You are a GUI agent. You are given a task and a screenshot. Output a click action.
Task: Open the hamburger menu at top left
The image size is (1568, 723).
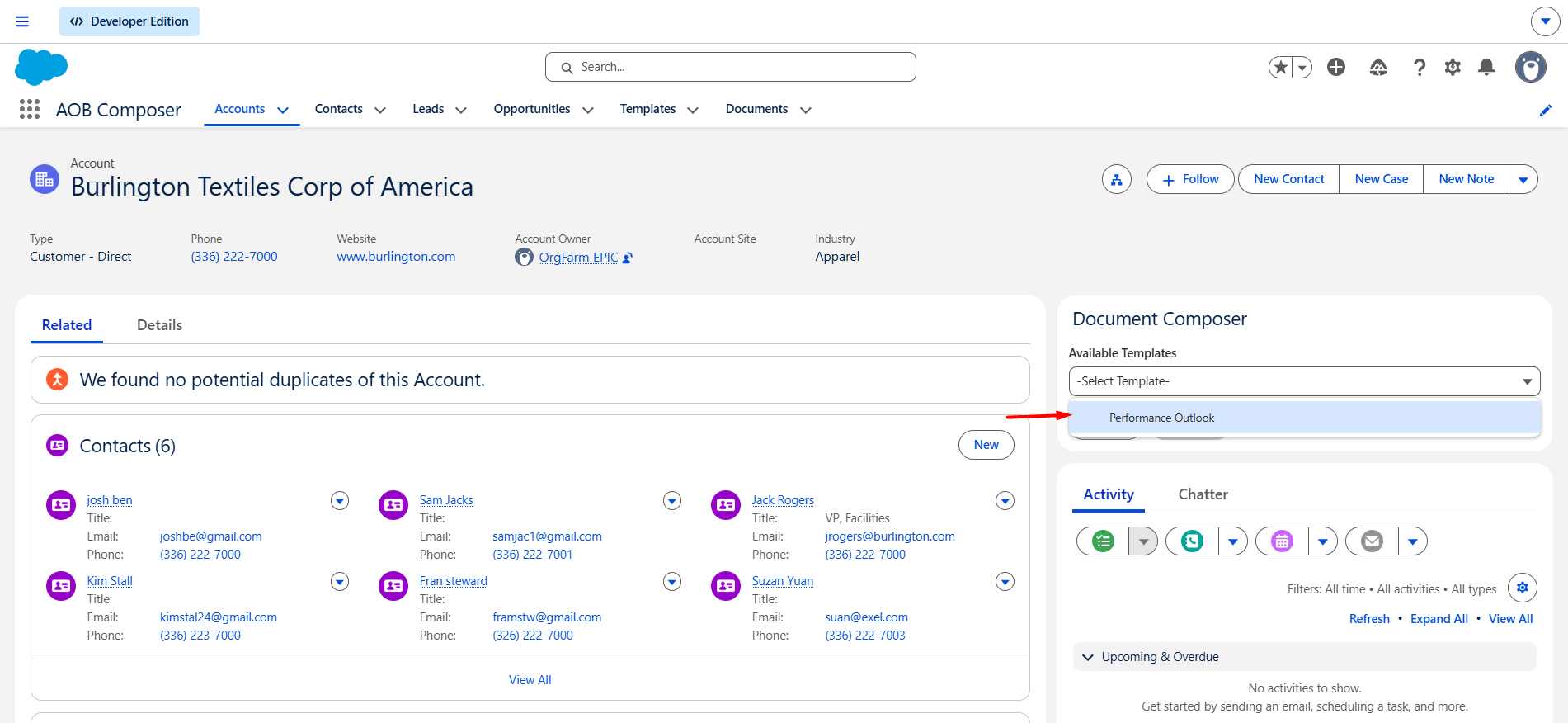pyautogui.click(x=22, y=21)
